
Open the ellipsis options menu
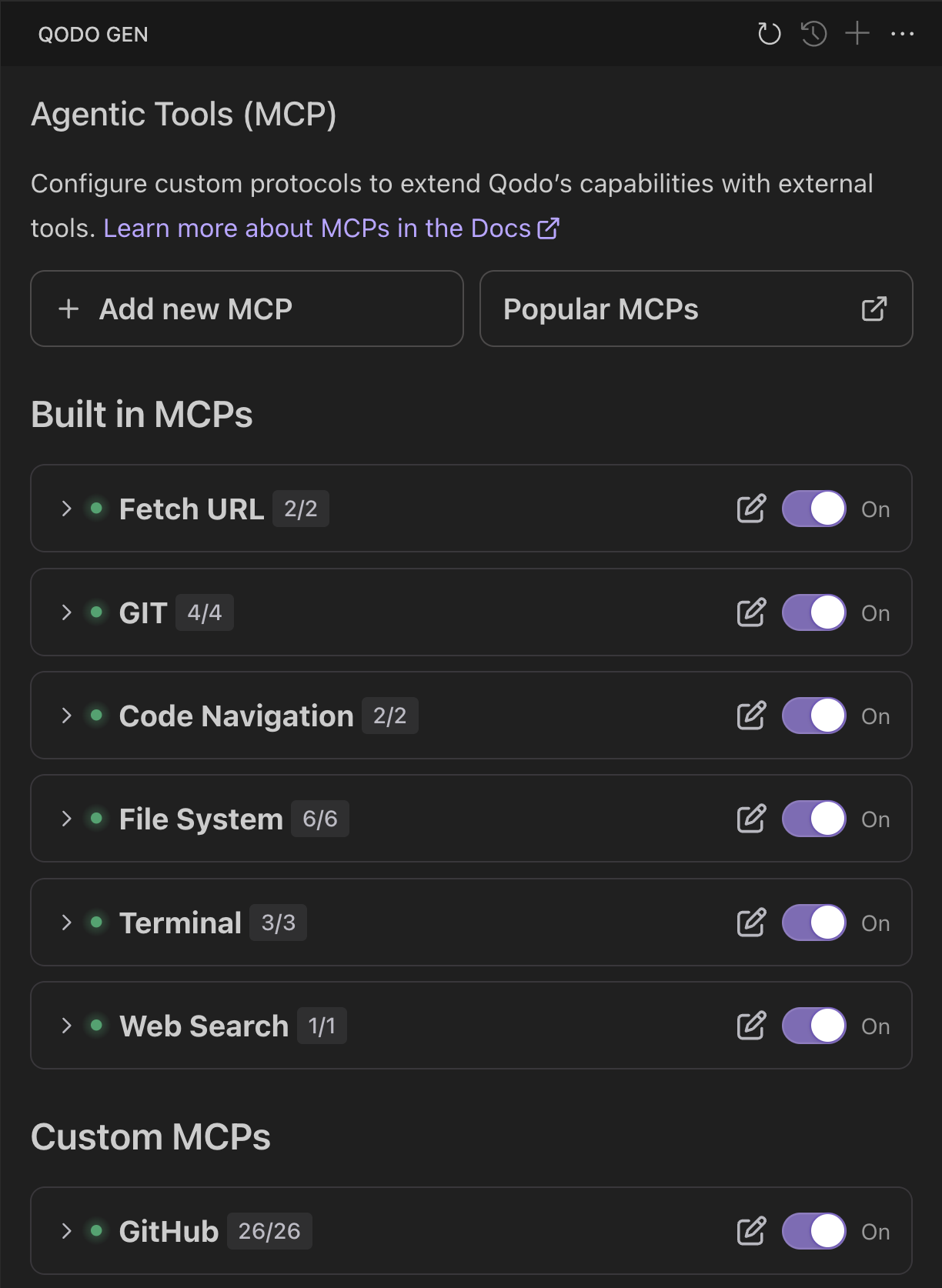tap(902, 34)
